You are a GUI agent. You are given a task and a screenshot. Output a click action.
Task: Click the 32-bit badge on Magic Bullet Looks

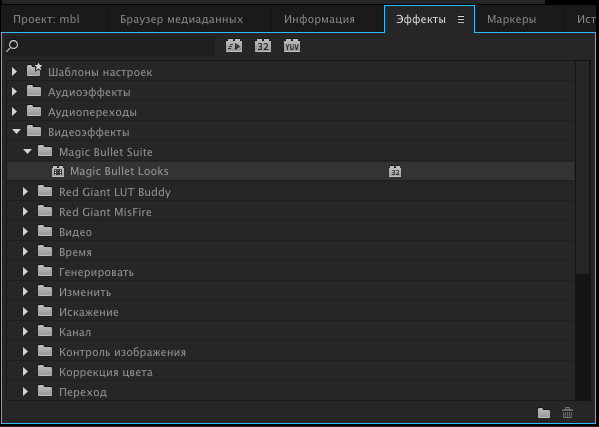point(395,171)
